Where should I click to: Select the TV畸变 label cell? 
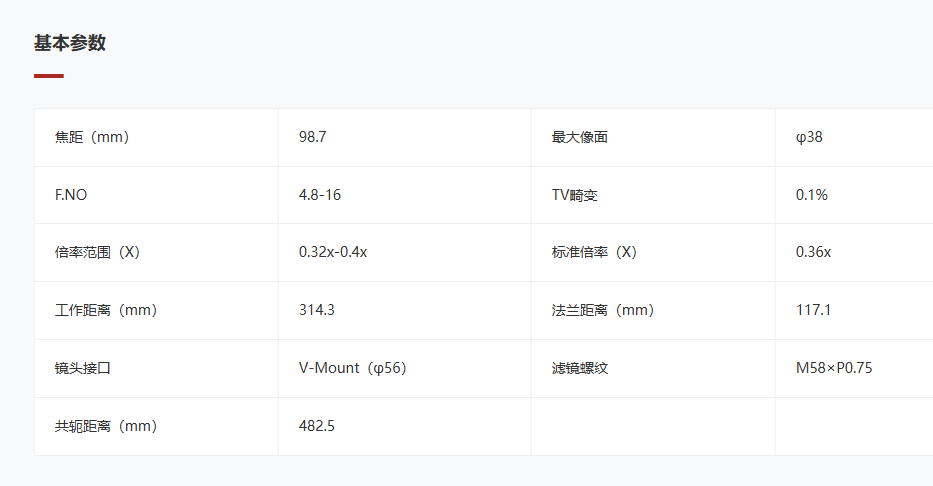(x=653, y=195)
